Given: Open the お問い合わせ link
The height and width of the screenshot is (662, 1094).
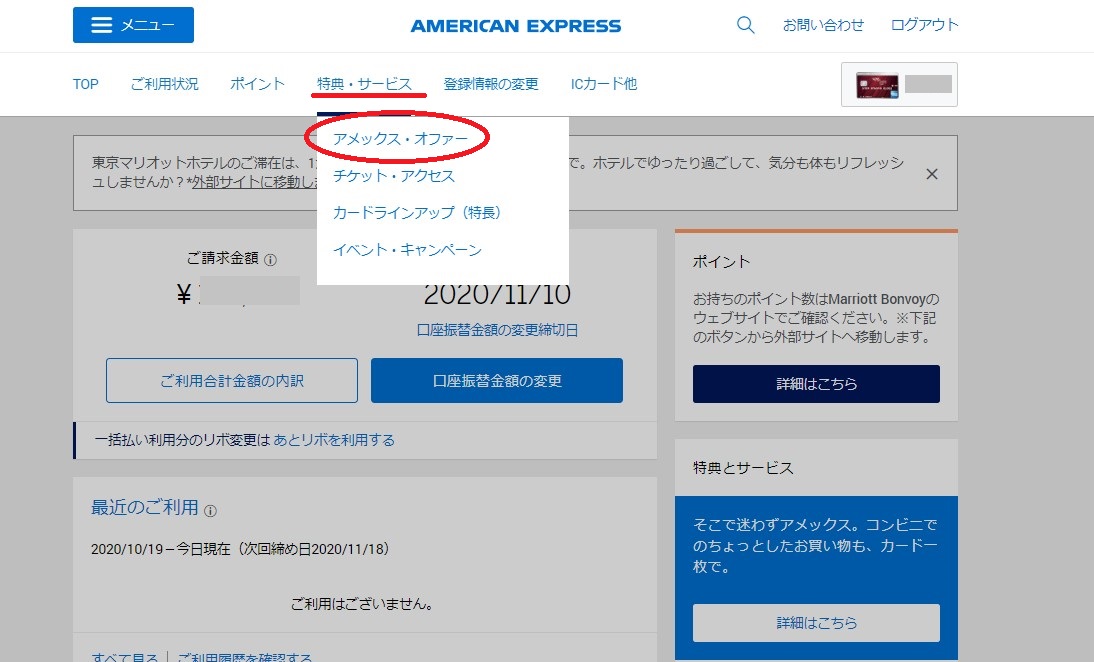Looking at the screenshot, I should click(823, 25).
